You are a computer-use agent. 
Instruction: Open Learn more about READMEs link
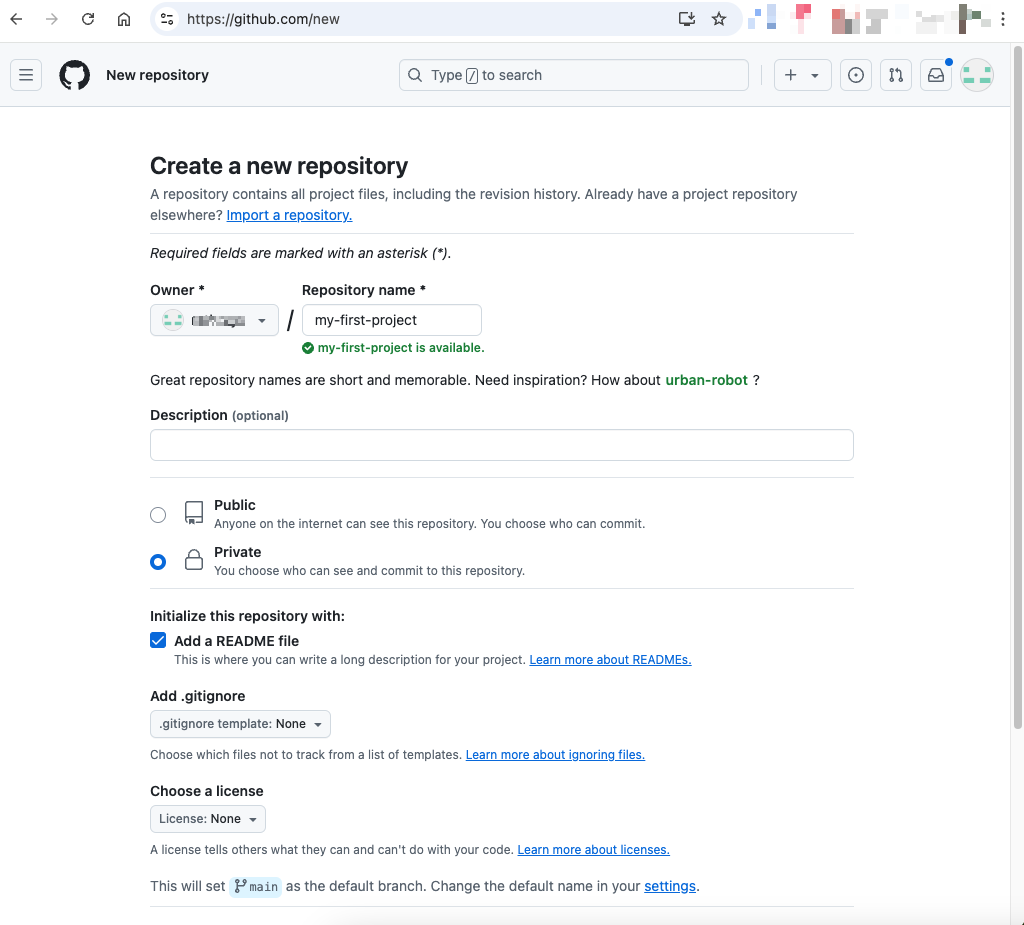click(610, 660)
